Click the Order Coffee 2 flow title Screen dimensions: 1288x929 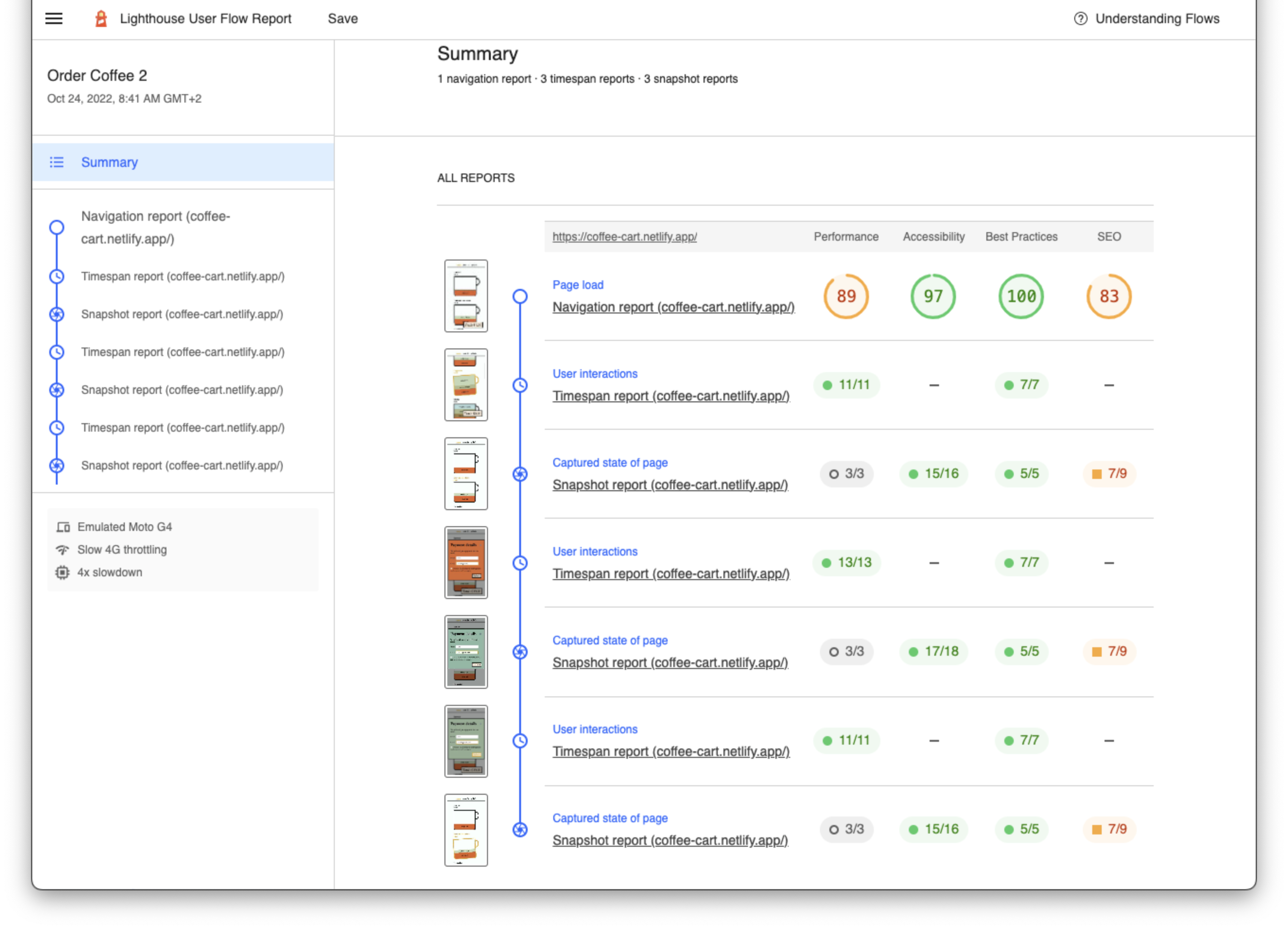tap(97, 76)
